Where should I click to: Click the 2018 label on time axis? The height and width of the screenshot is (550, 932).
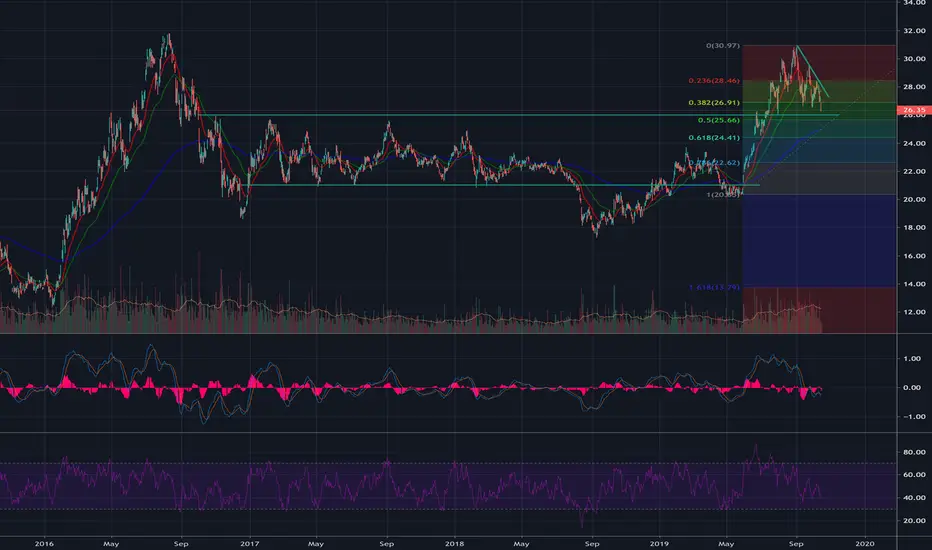[454, 543]
